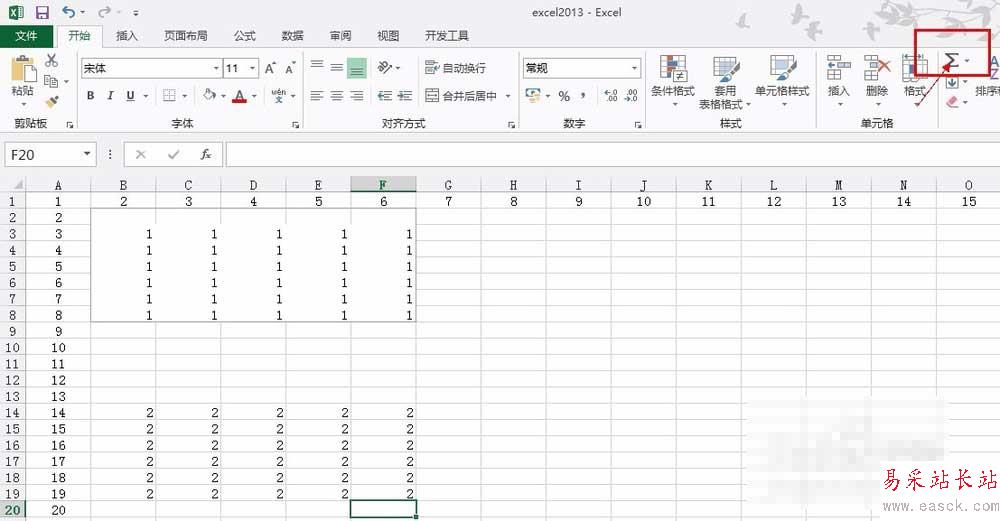1000x521 pixels.
Task: Open the font size 11 dropdown
Action: pyautogui.click(x=253, y=68)
